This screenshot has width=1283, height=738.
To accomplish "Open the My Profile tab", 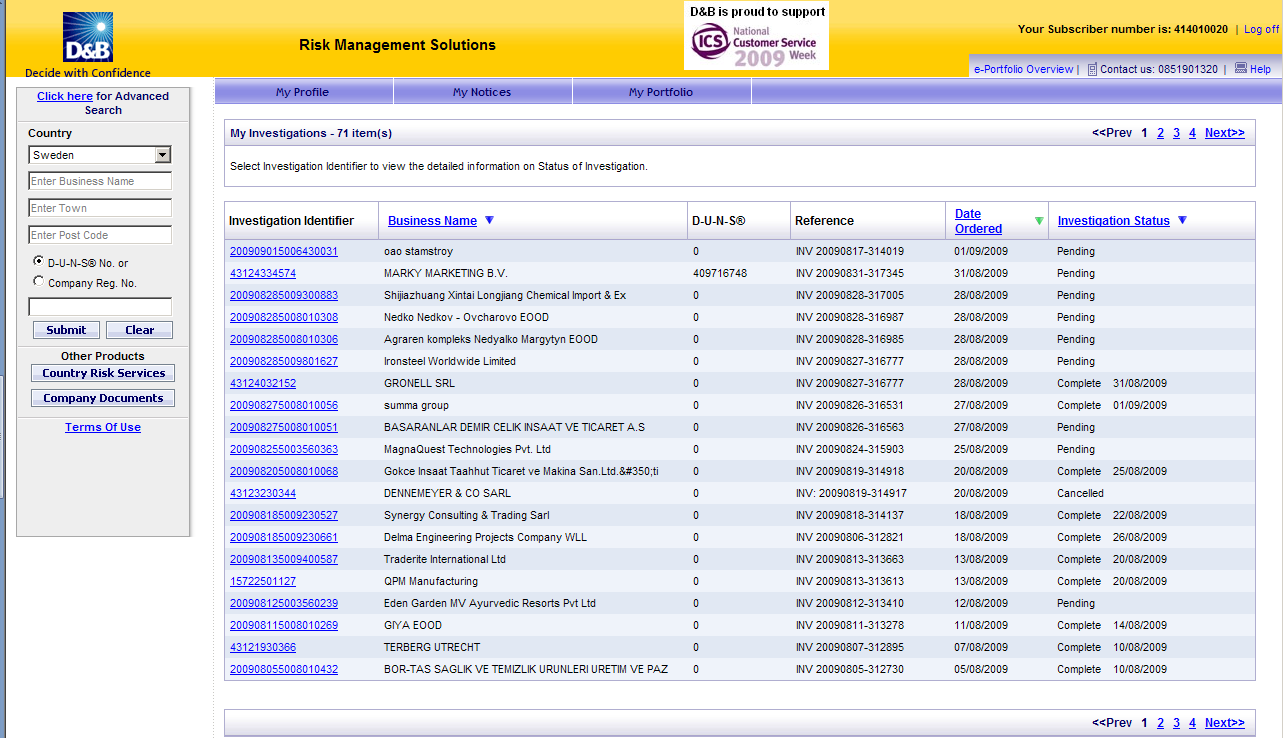I will click(303, 92).
